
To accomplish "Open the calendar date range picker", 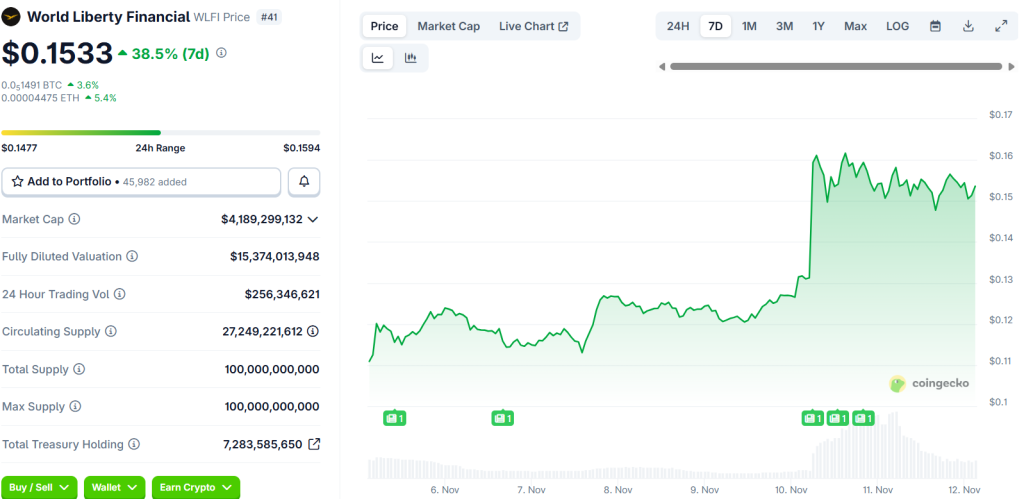I will click(x=935, y=26).
